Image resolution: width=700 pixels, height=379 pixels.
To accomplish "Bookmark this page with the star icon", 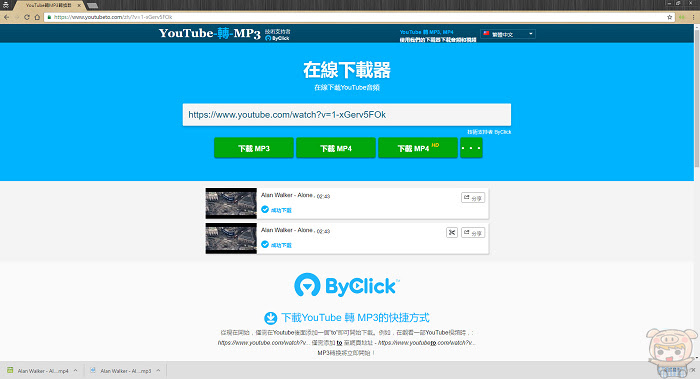I will [670, 17].
